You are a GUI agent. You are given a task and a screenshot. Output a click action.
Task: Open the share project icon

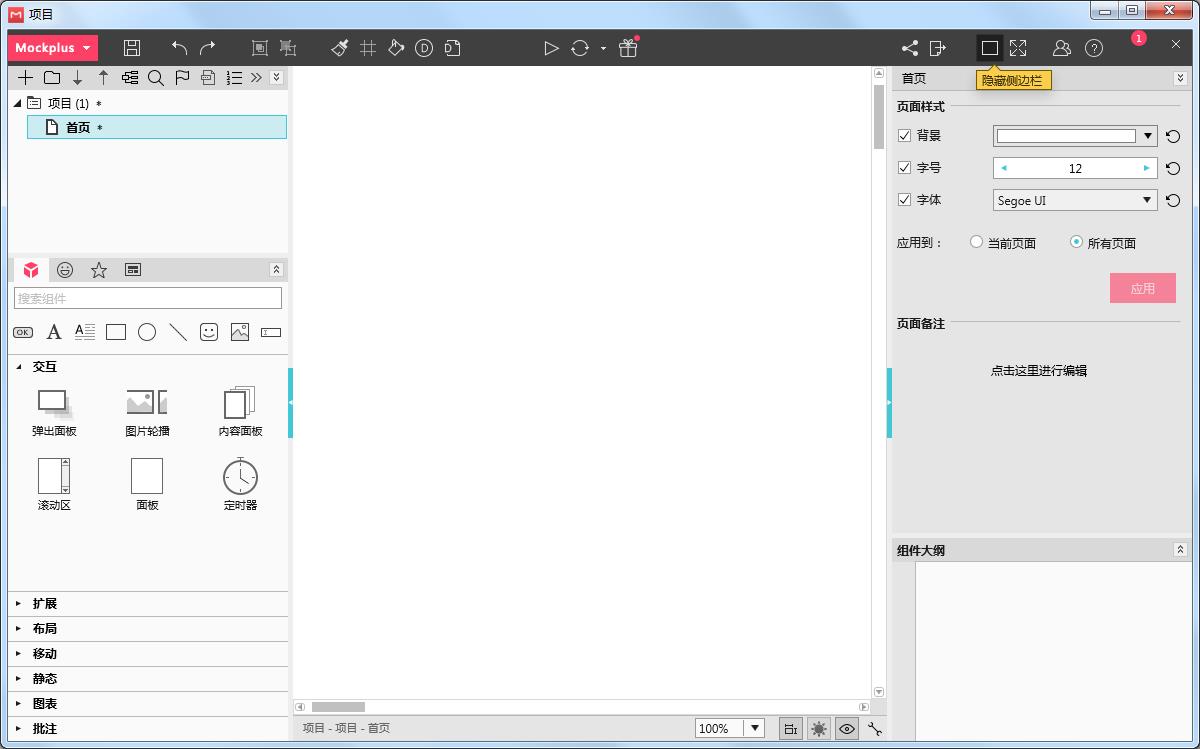pyautogui.click(x=909, y=47)
